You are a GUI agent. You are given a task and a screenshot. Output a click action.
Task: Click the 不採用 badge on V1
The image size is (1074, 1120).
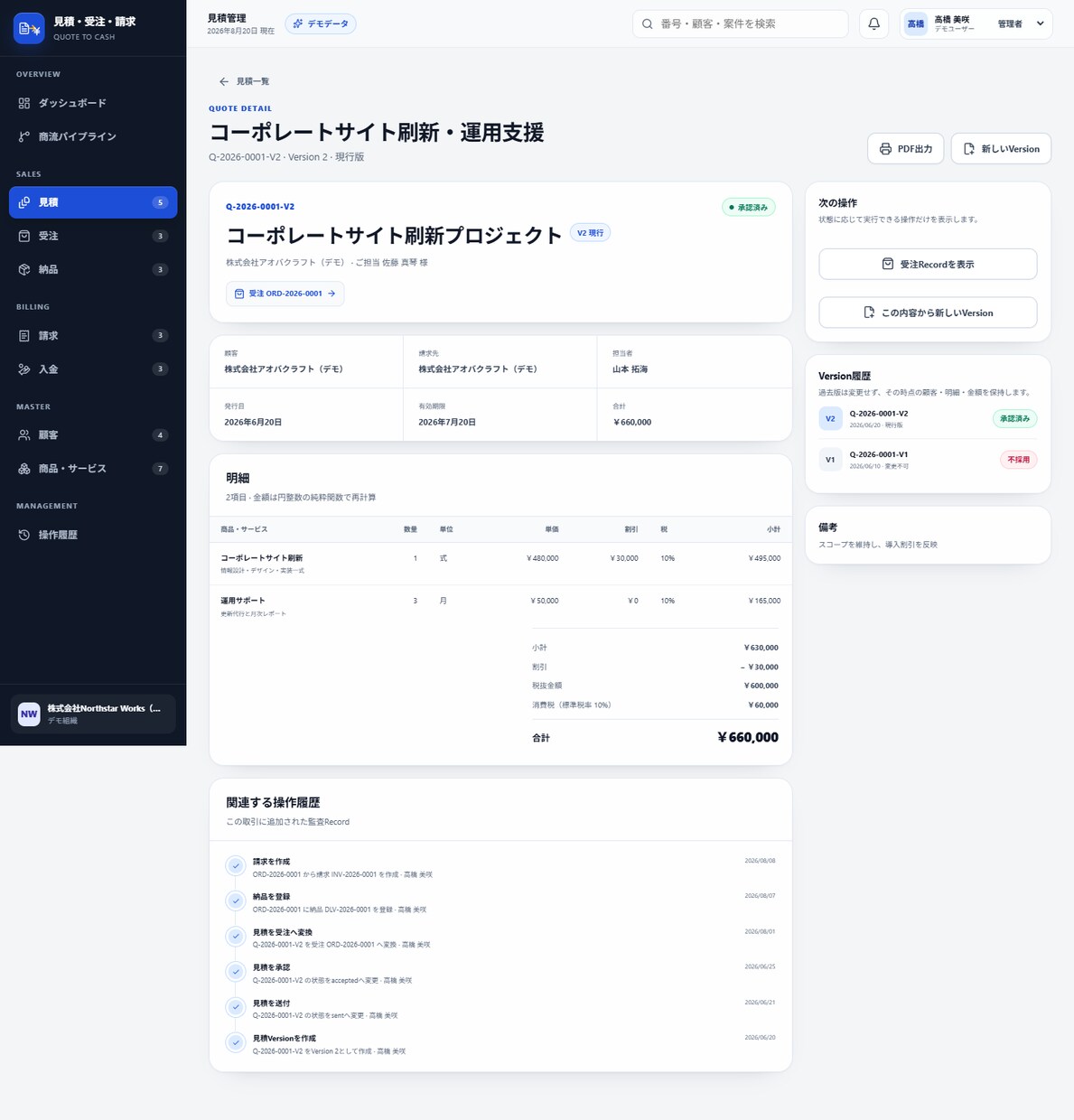point(1018,460)
